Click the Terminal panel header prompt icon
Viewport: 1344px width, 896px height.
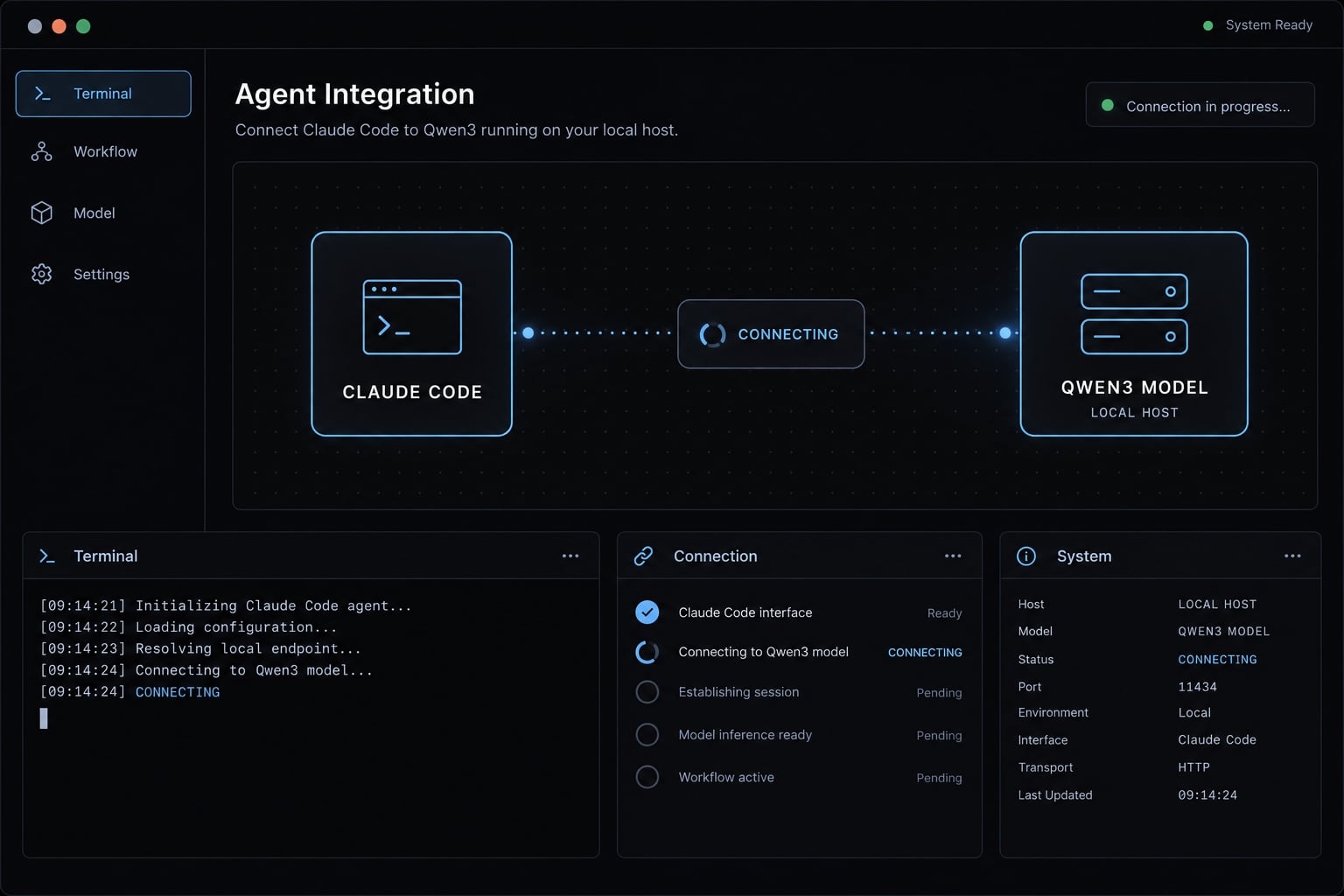(47, 556)
